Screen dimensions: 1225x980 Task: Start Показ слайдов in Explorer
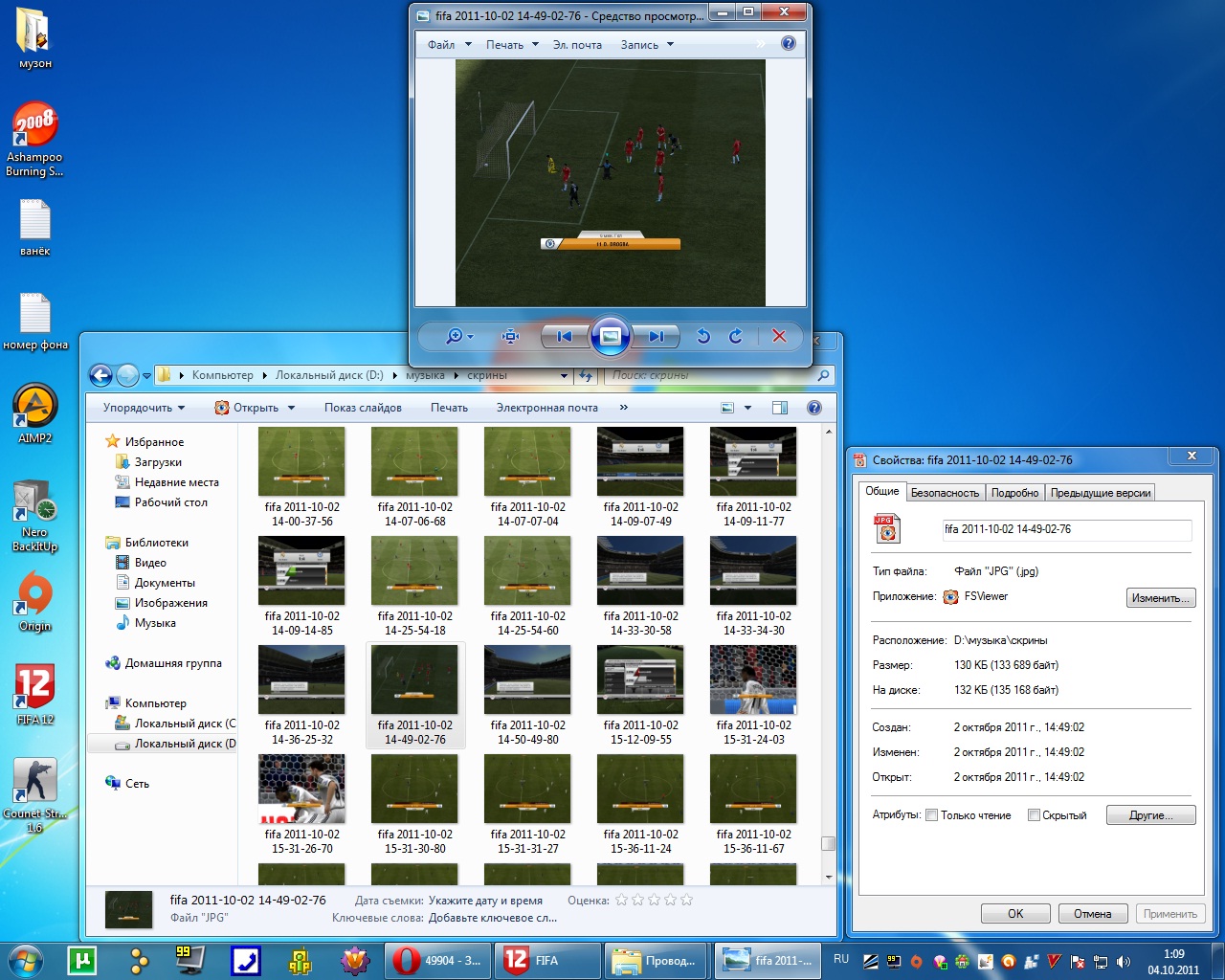point(363,408)
